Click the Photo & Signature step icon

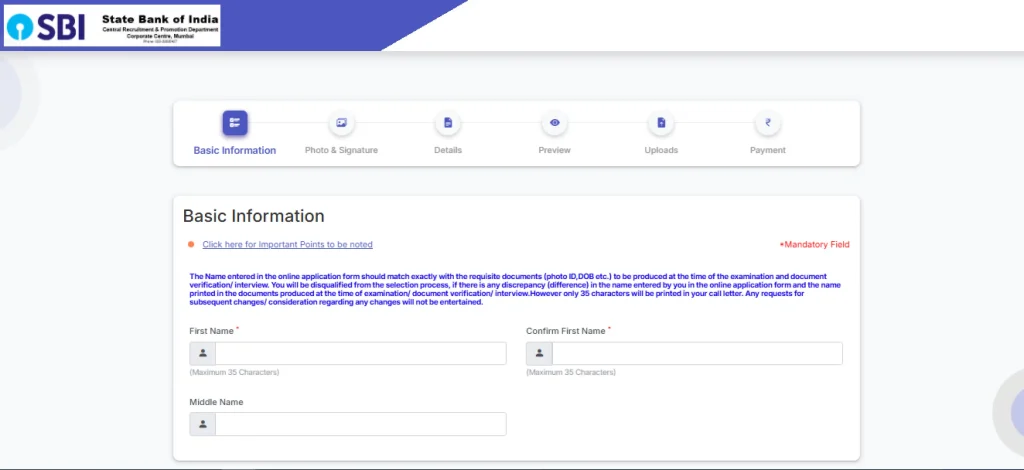click(x=341, y=123)
